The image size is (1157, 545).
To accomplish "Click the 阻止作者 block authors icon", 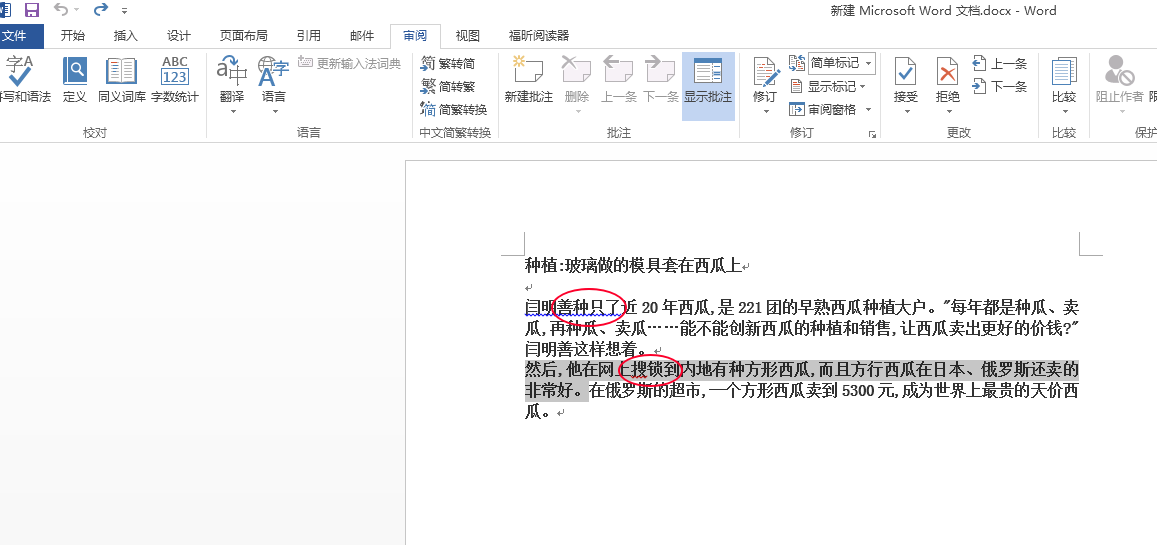I will (1119, 72).
